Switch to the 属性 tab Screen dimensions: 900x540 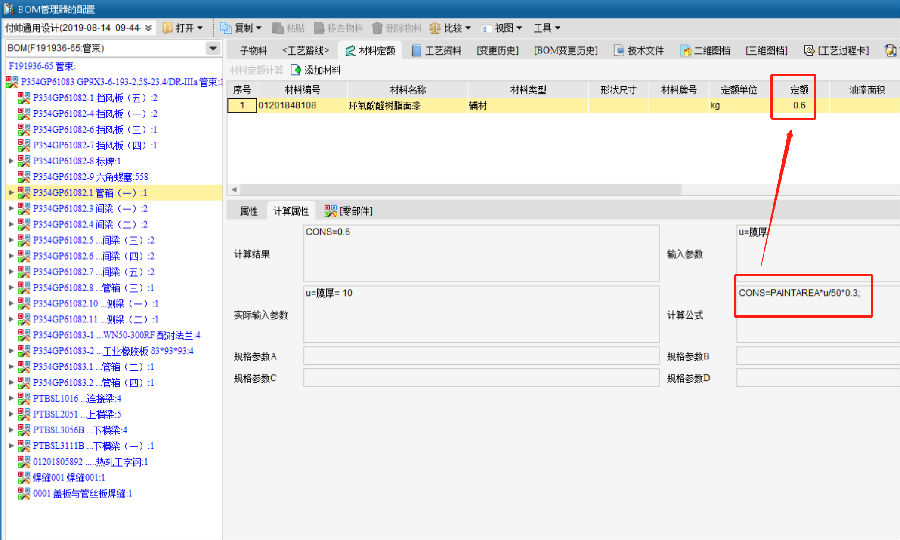point(248,211)
